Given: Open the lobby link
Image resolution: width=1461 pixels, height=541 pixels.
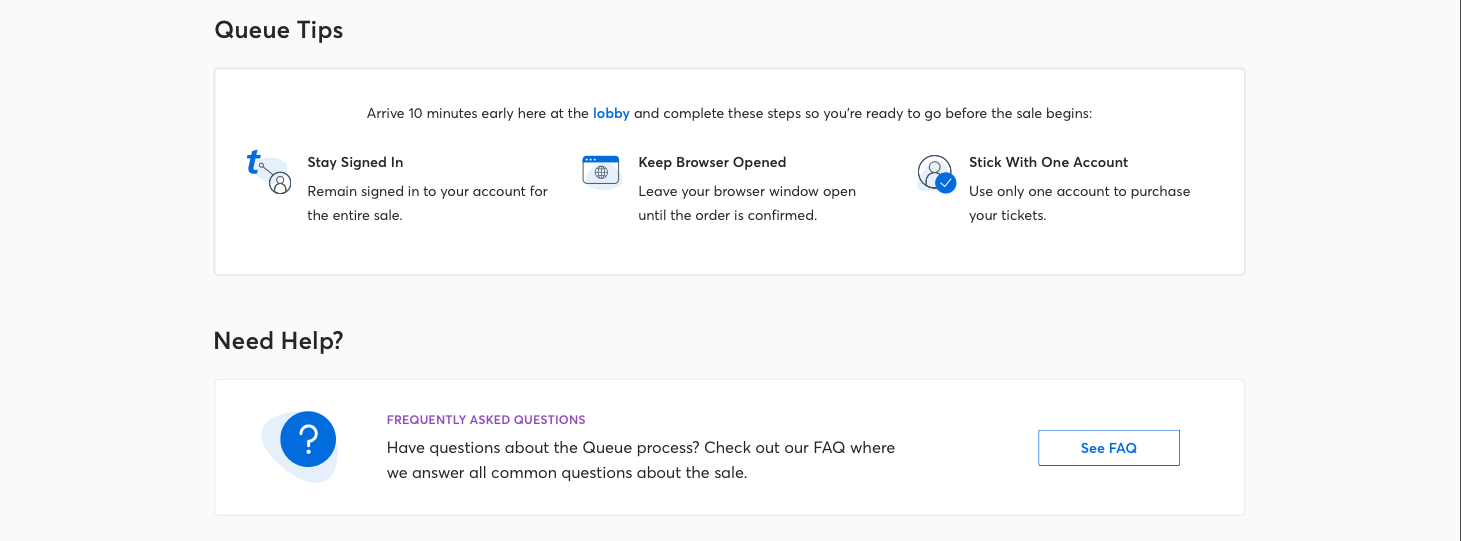Looking at the screenshot, I should [x=611, y=113].
